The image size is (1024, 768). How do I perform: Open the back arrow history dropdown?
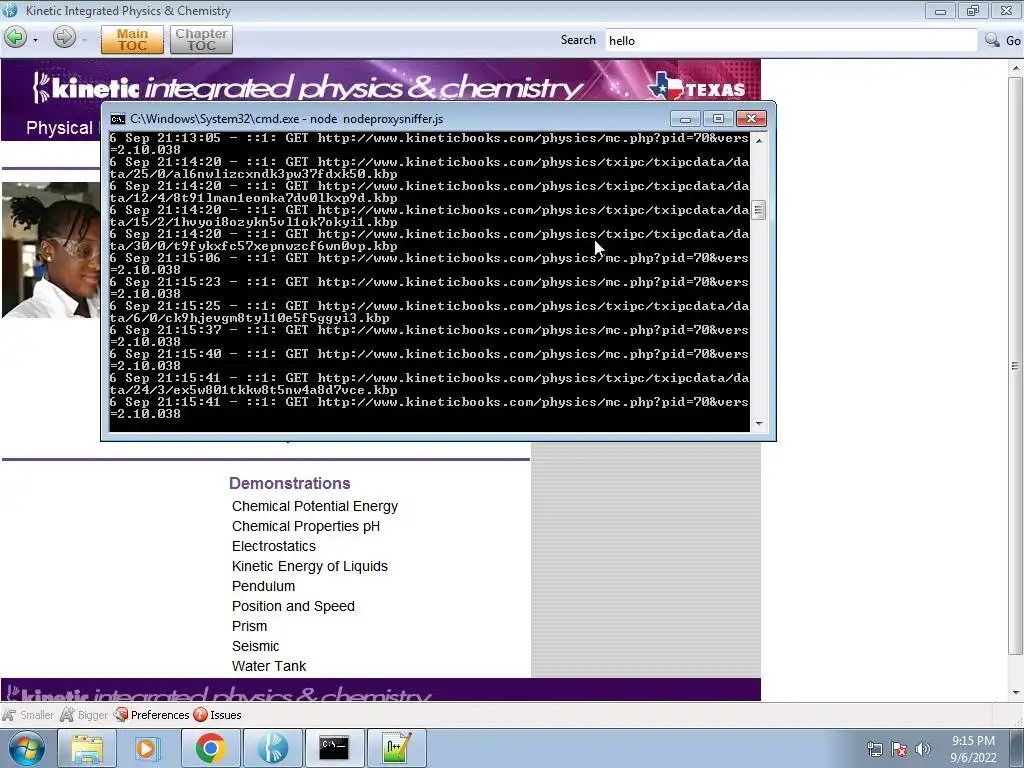pyautogui.click(x=35, y=40)
